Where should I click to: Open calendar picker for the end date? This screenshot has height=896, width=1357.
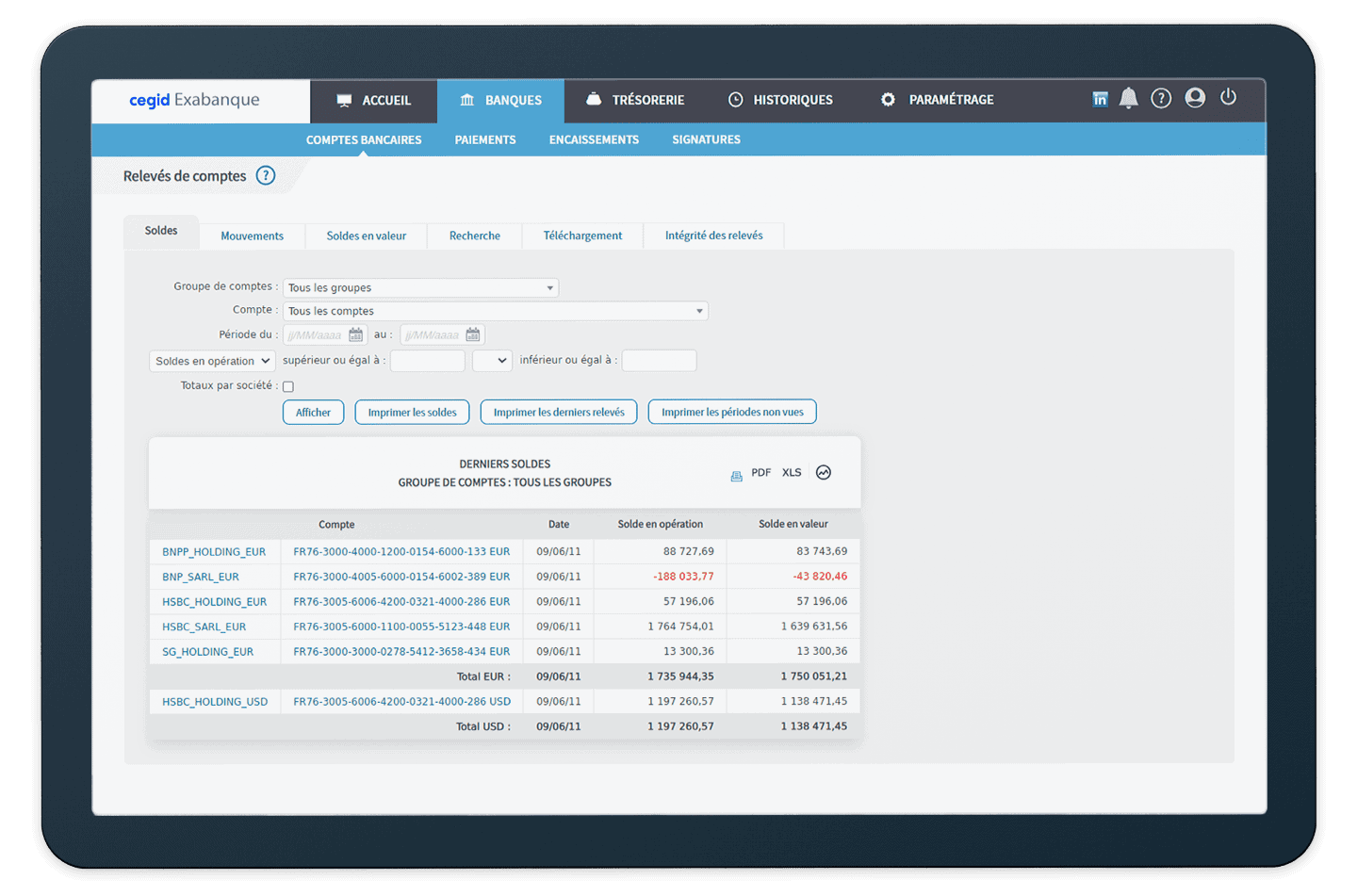coord(473,335)
